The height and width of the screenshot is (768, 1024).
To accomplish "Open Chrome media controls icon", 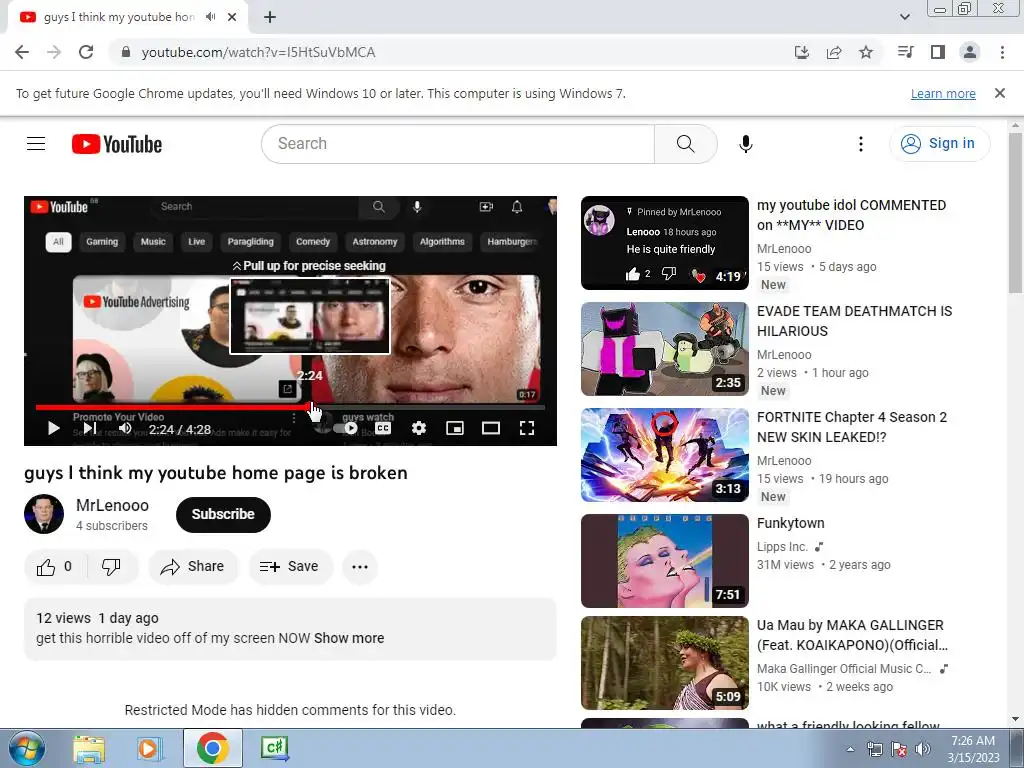I will coord(906,52).
